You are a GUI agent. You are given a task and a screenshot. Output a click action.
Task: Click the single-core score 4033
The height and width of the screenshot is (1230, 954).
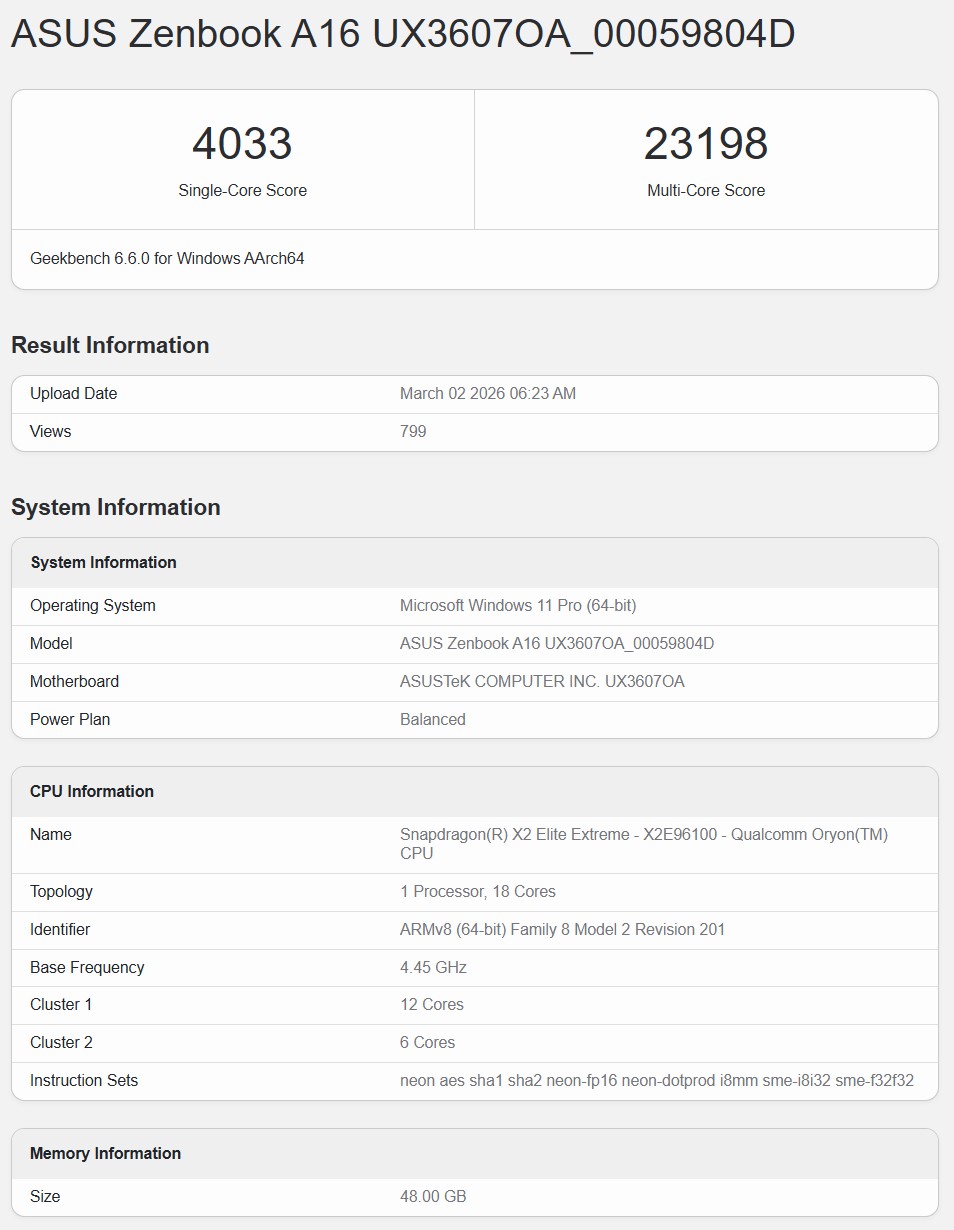[242, 143]
